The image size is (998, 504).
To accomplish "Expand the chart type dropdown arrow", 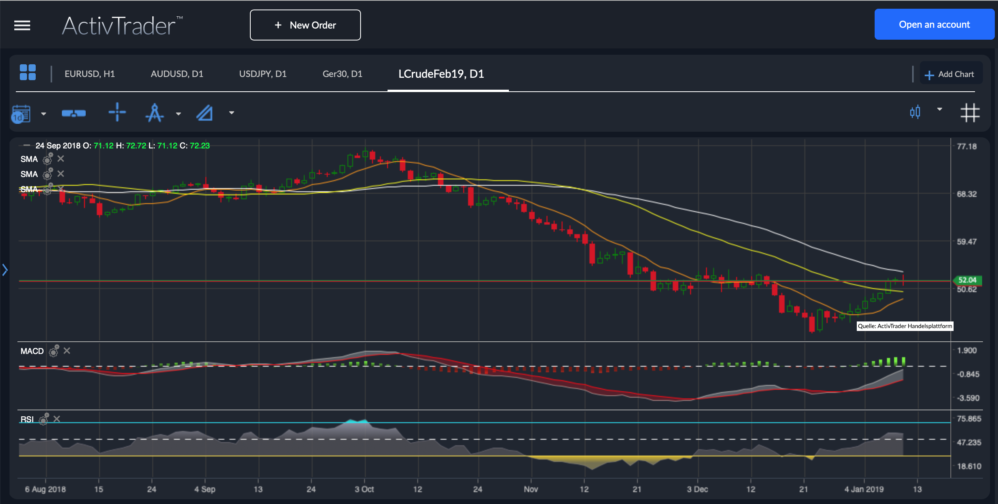I will click(x=939, y=109).
